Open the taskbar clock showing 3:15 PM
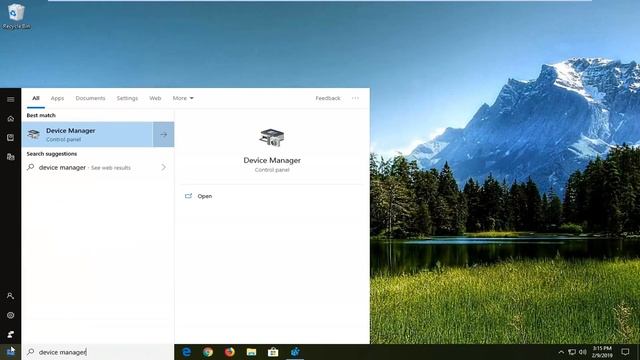640x360 pixels. tap(602, 352)
